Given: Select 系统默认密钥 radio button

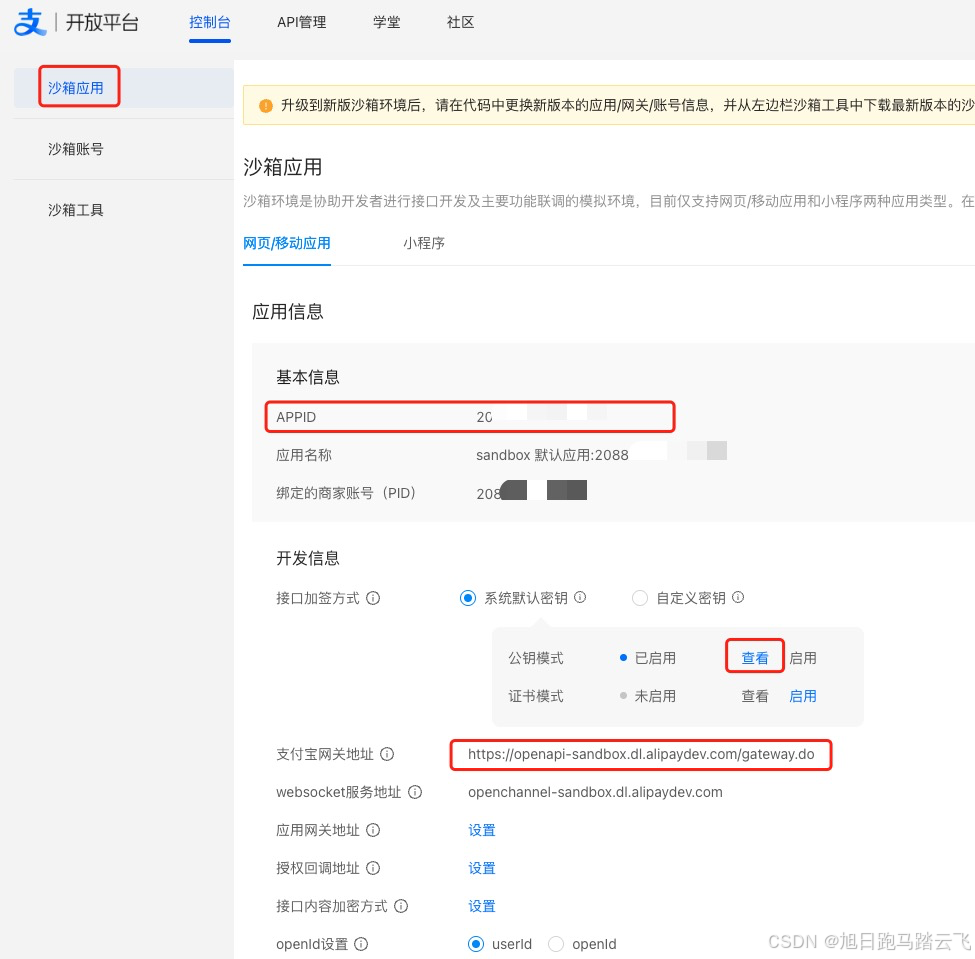Looking at the screenshot, I should pyautogui.click(x=468, y=598).
